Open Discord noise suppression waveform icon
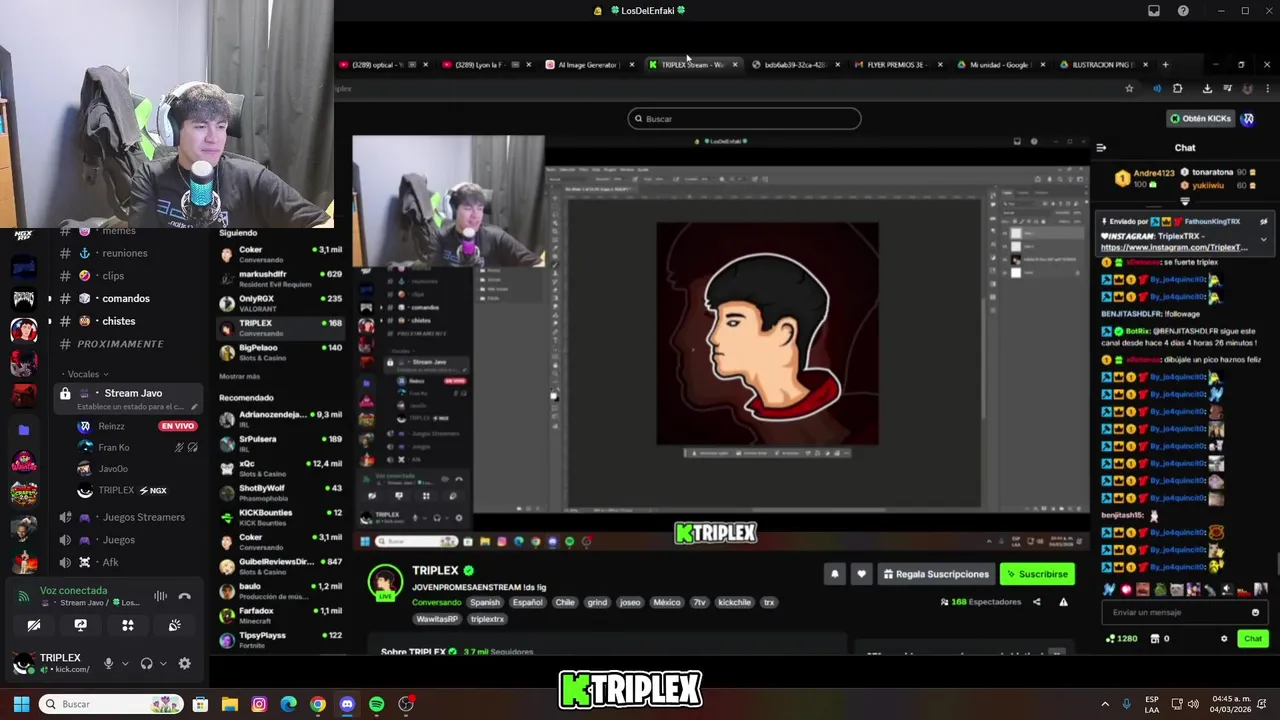This screenshot has width=1280, height=720. coord(160,596)
